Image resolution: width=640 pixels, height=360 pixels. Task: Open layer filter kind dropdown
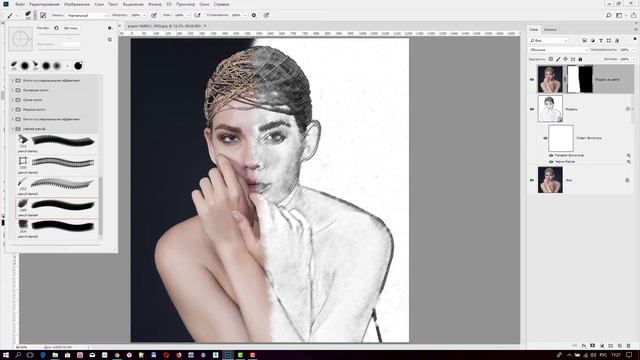click(x=548, y=40)
